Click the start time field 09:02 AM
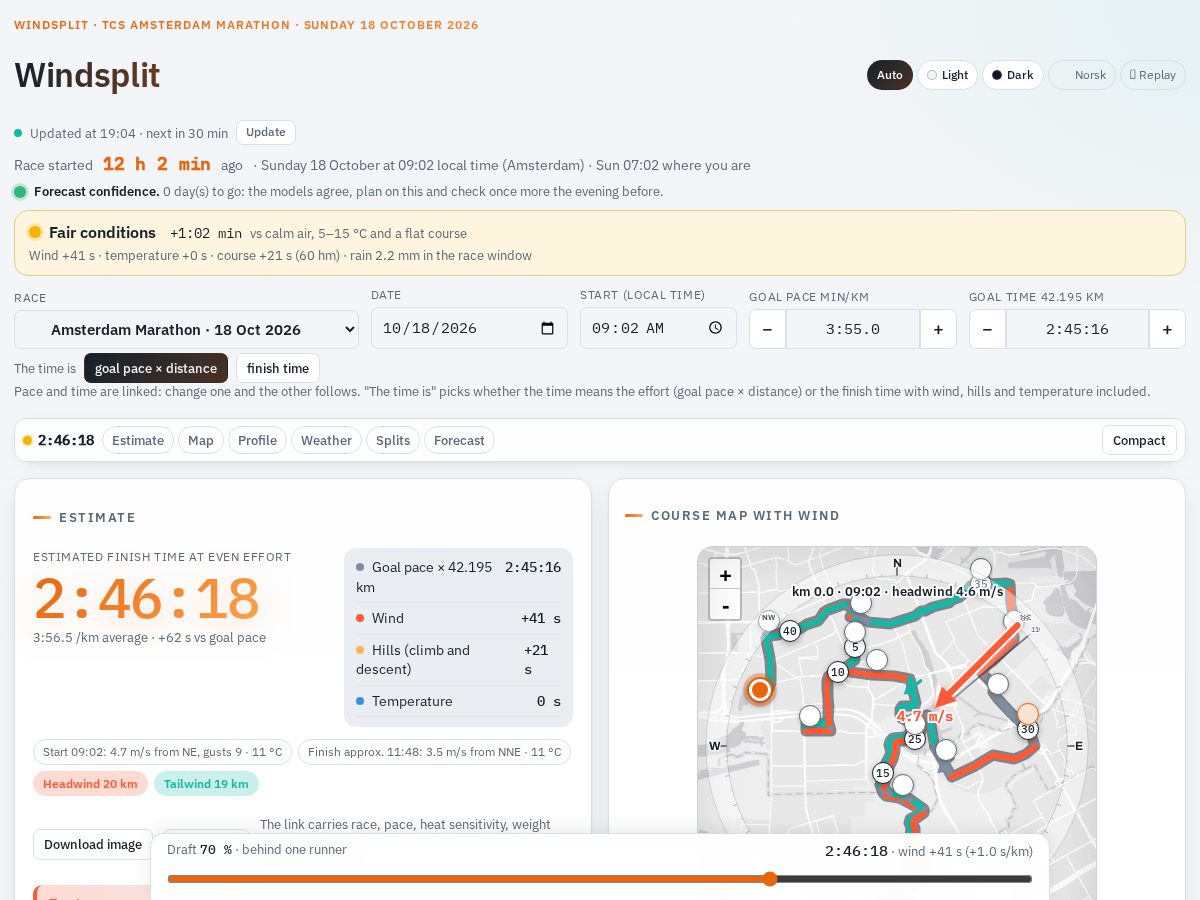Screen dimensions: 1200x900 pos(658,328)
